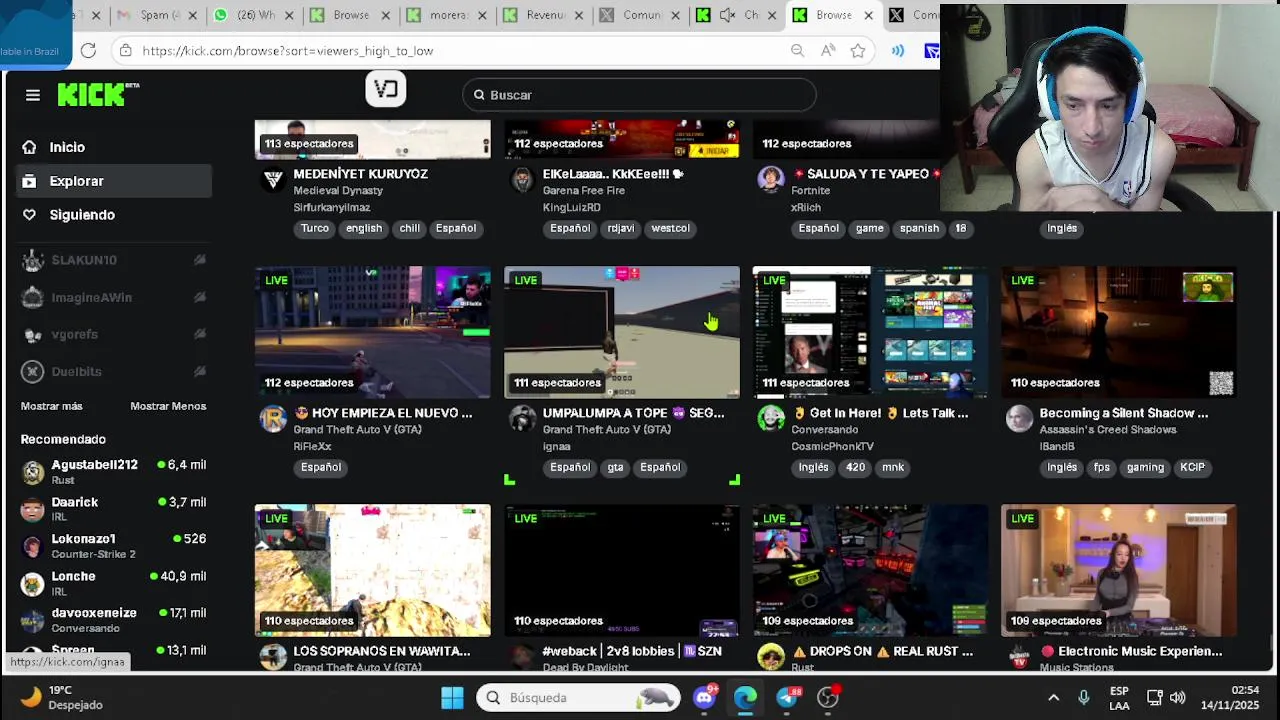This screenshot has height=720, width=1280.
Task: Click ignaa channel avatar
Action: (x=522, y=418)
